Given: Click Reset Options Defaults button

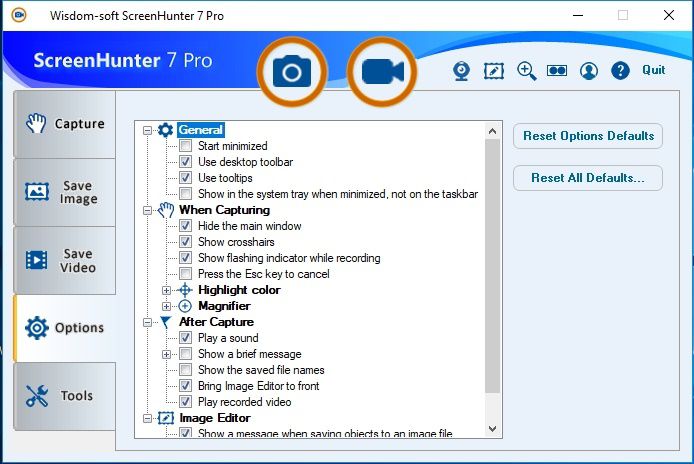Looking at the screenshot, I should pos(588,136).
